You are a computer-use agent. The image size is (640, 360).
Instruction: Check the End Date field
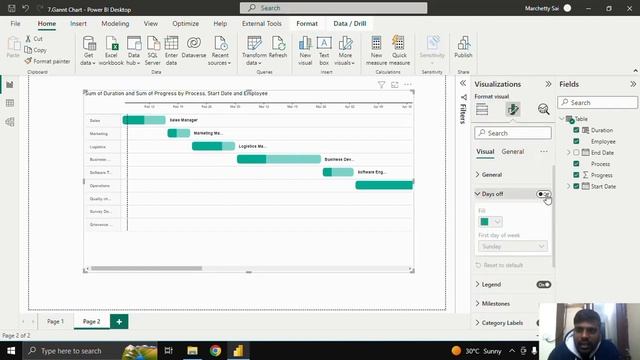pos(576,152)
